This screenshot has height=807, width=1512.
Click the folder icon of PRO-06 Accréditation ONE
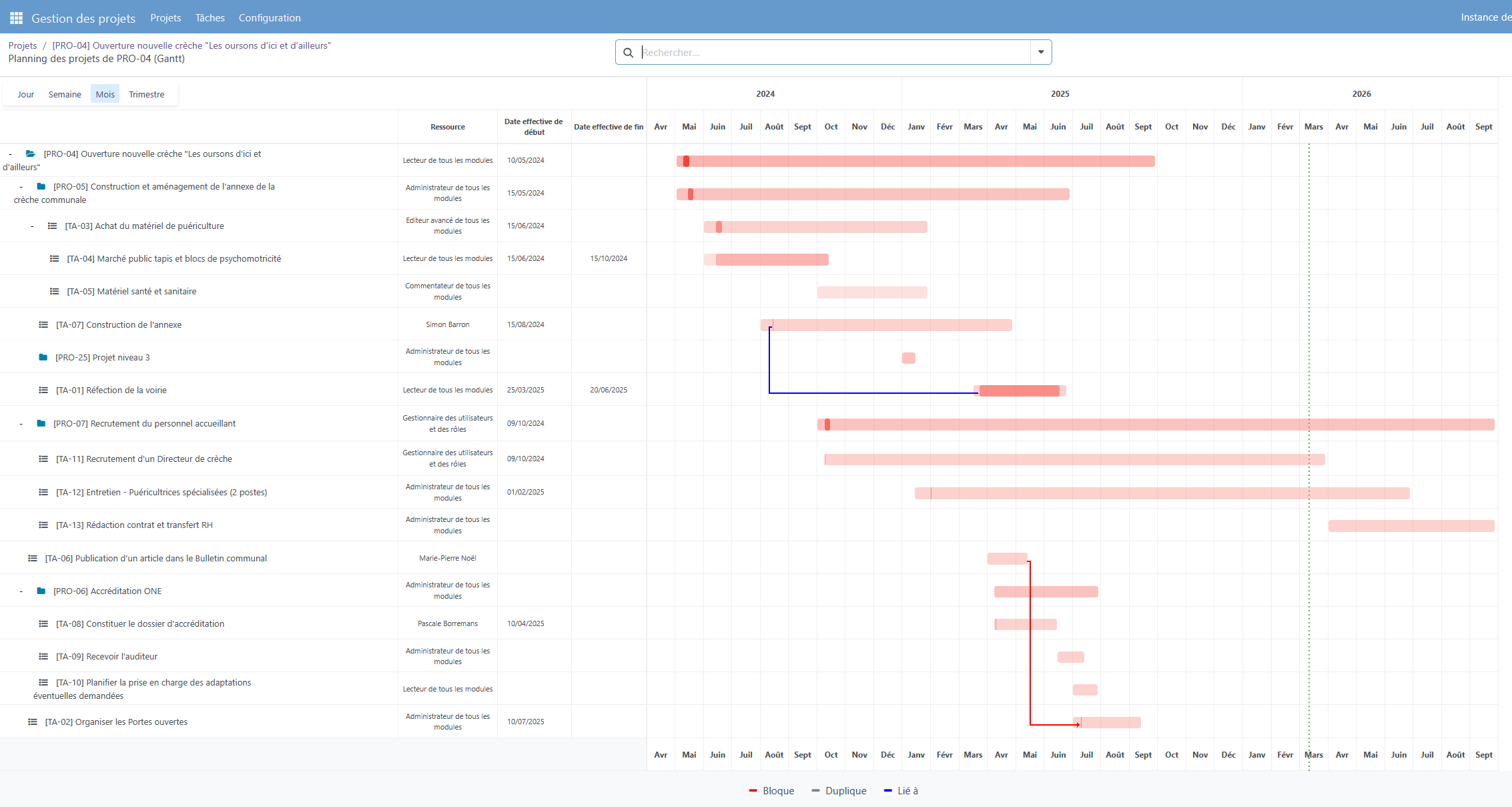[x=41, y=591]
